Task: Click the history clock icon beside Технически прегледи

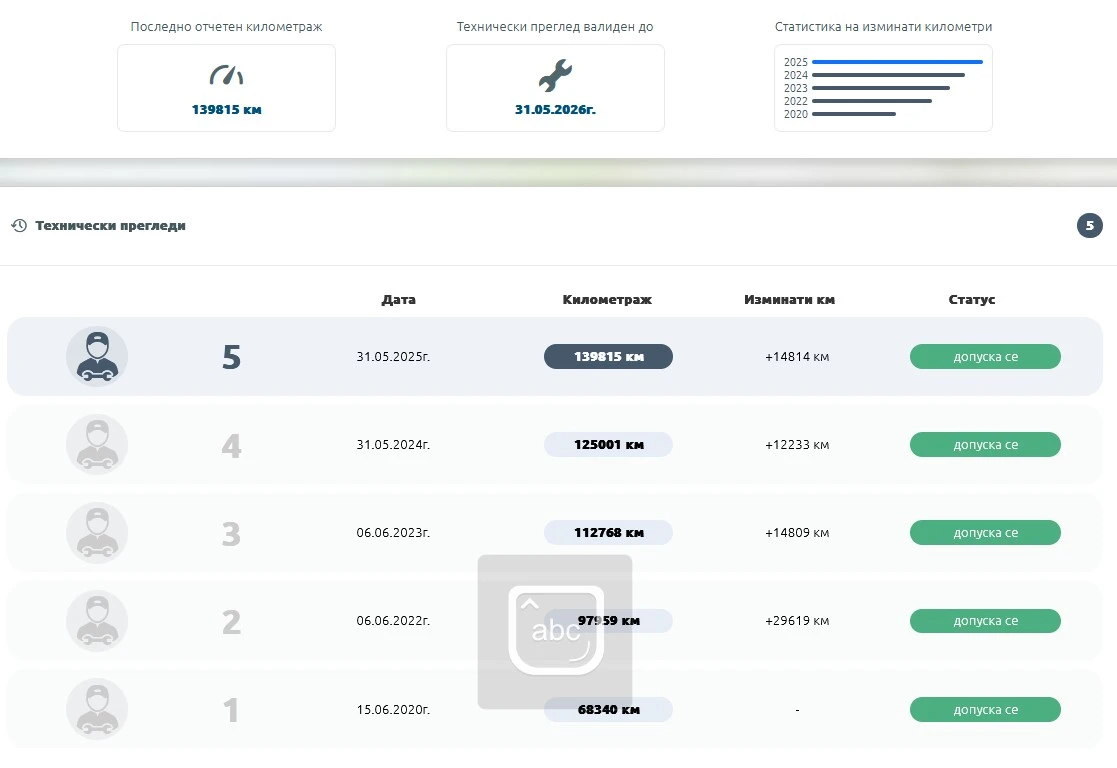Action: click(x=19, y=226)
